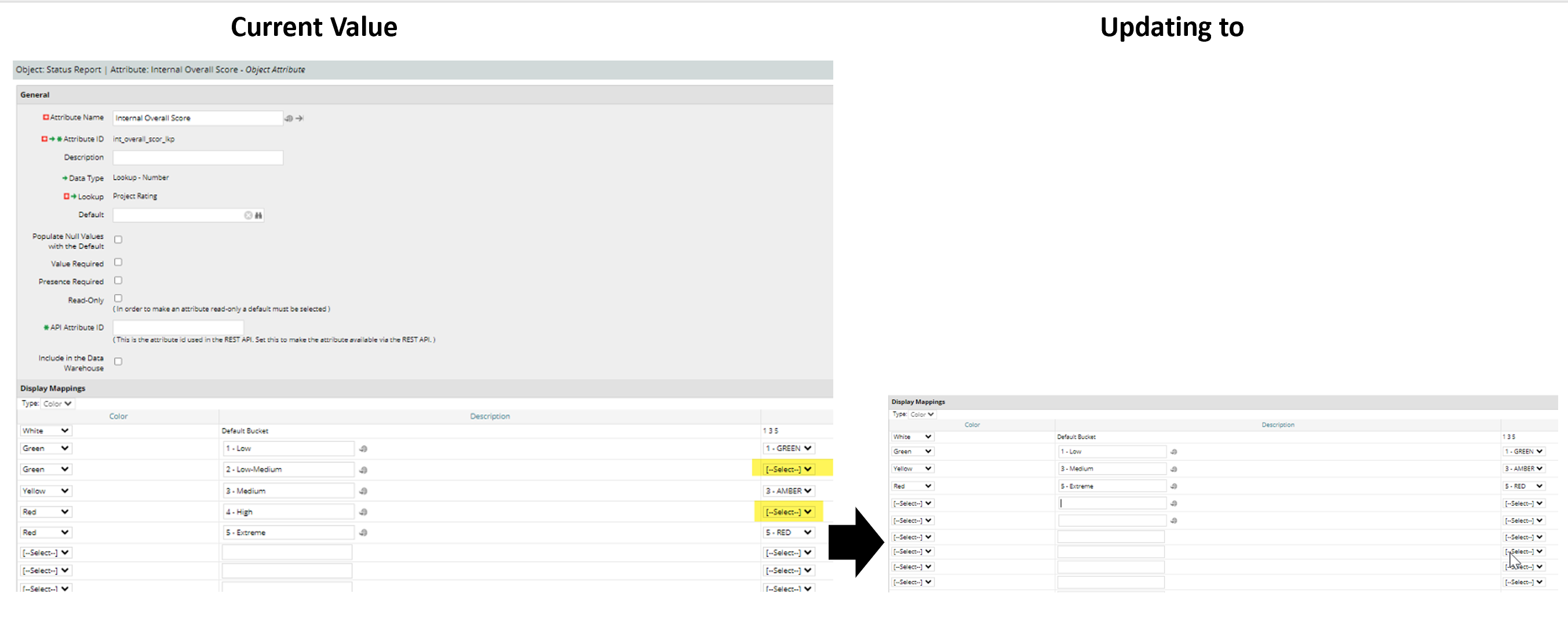Enable Populate Null Values with the Default

point(118,240)
